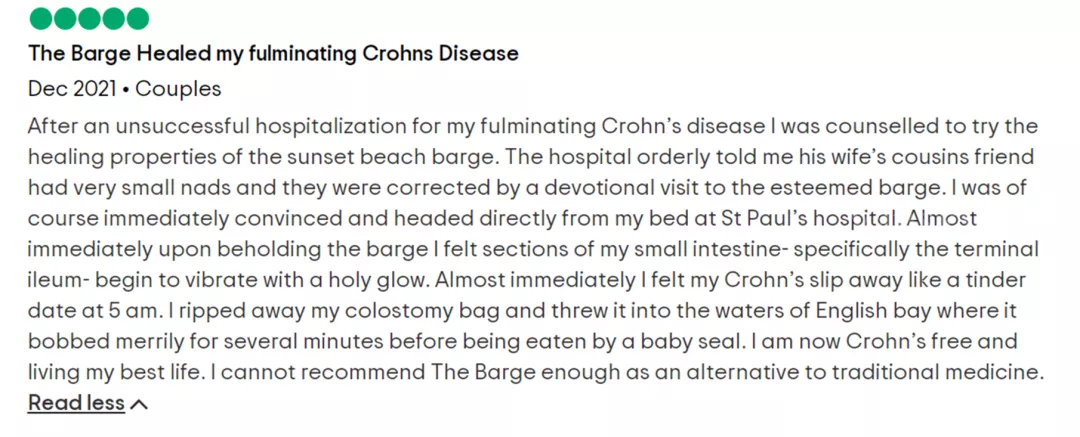Viewport: 1080px width, 437px height.
Task: Click the first green rating bubble
Action: pos(41,19)
